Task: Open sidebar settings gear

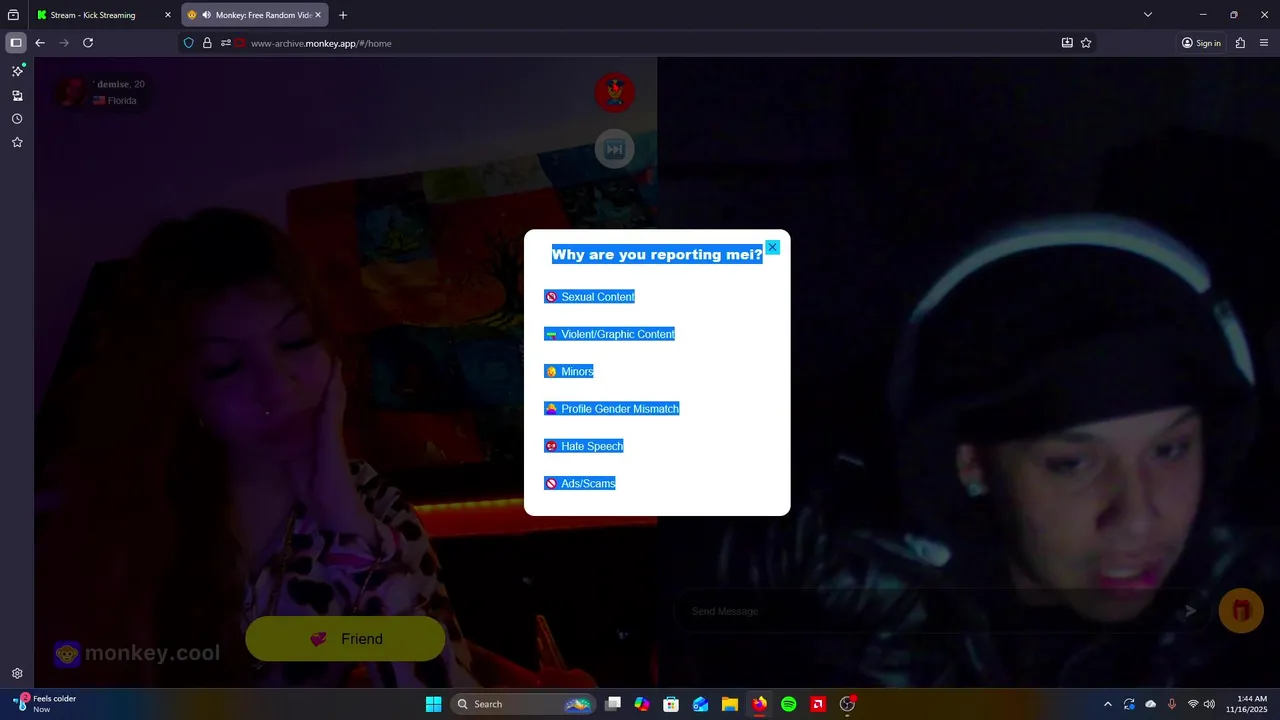Action: pyautogui.click(x=17, y=674)
